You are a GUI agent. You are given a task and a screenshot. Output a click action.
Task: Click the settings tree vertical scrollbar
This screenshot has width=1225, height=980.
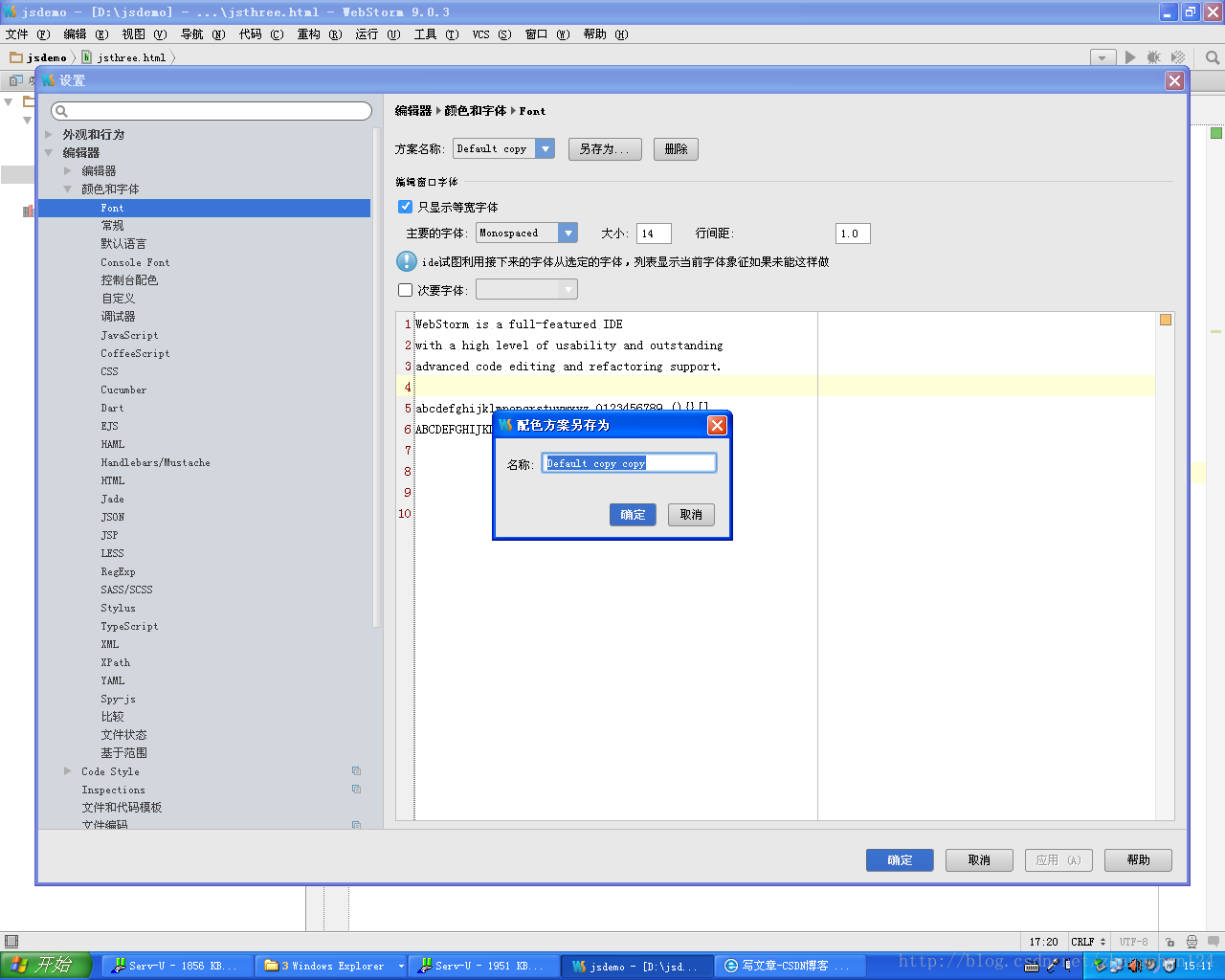376,378
